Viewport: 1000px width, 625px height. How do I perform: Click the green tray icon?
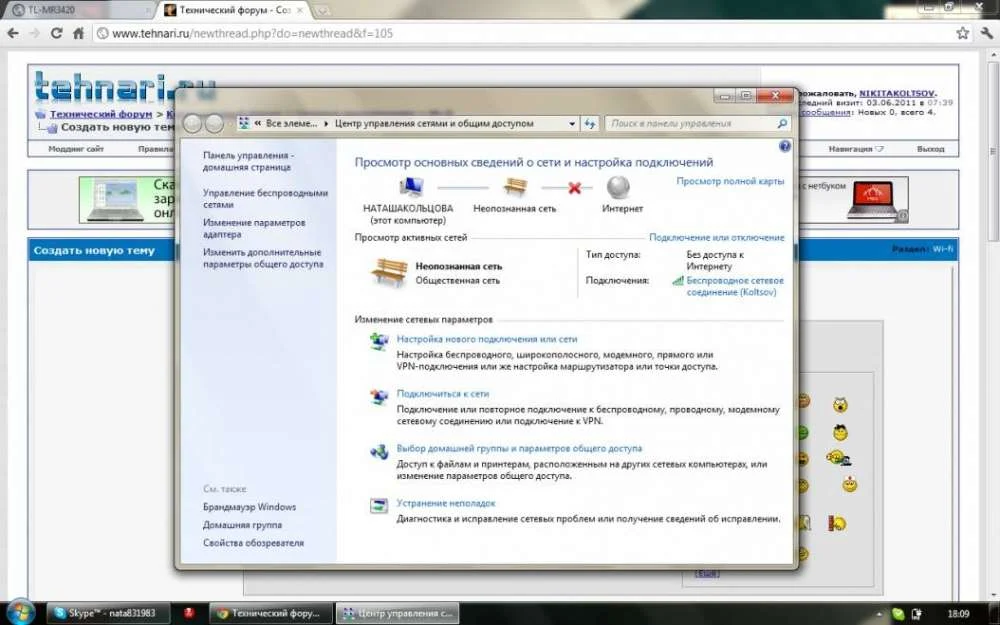tap(898, 614)
